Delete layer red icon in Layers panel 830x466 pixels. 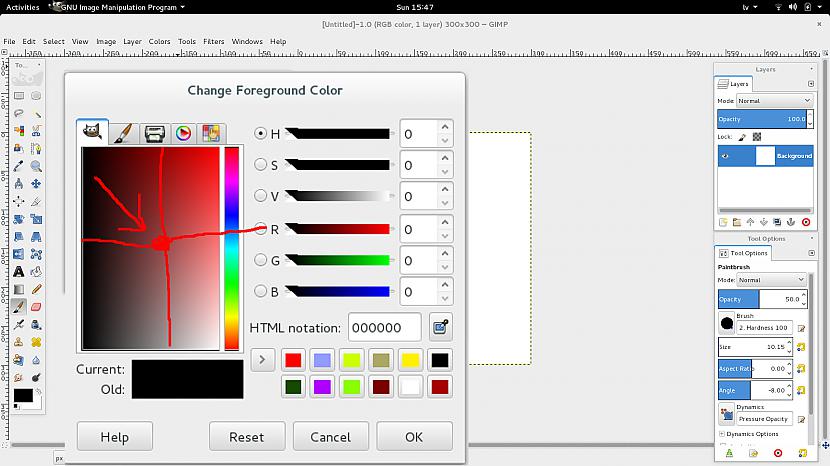[x=806, y=222]
